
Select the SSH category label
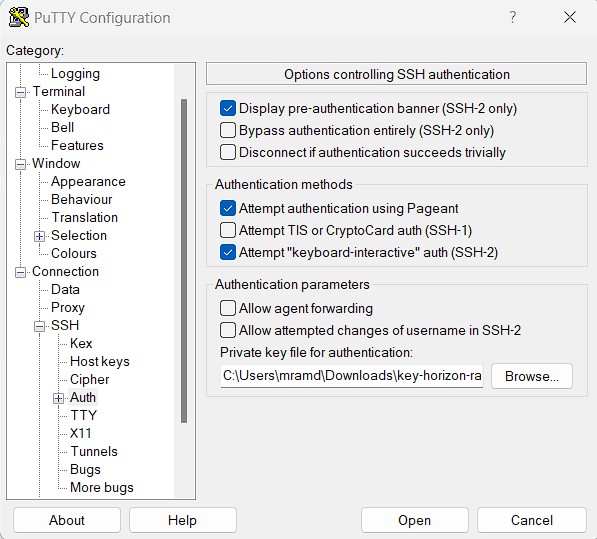point(65,325)
